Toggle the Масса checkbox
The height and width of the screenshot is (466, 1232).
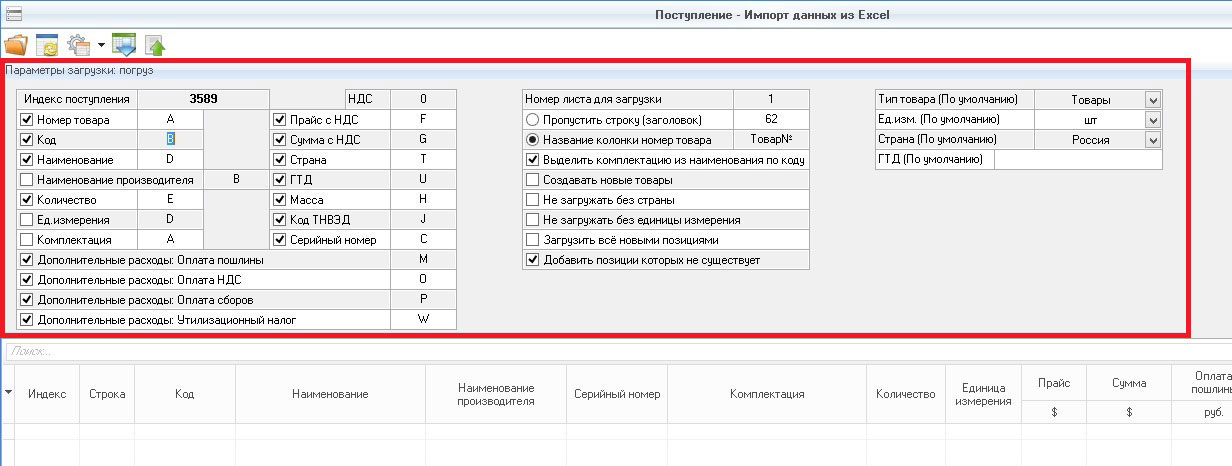[280, 200]
